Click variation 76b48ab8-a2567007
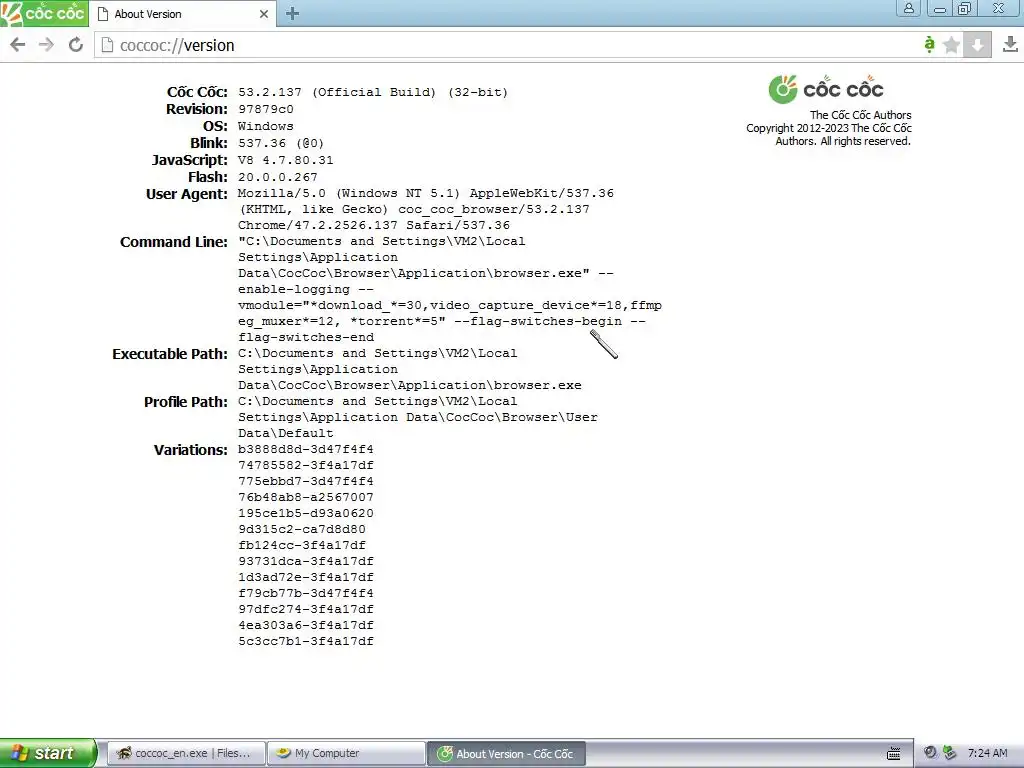 (x=306, y=497)
